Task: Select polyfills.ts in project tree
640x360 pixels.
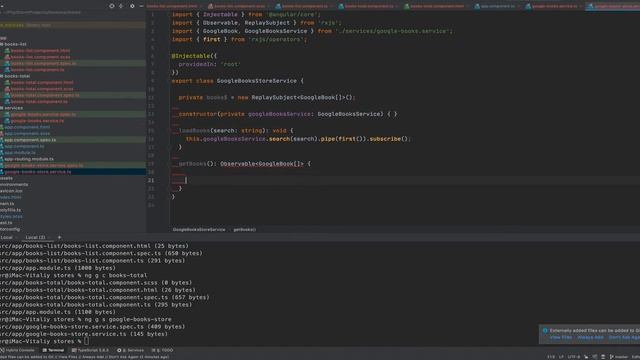Action: pos(10,210)
